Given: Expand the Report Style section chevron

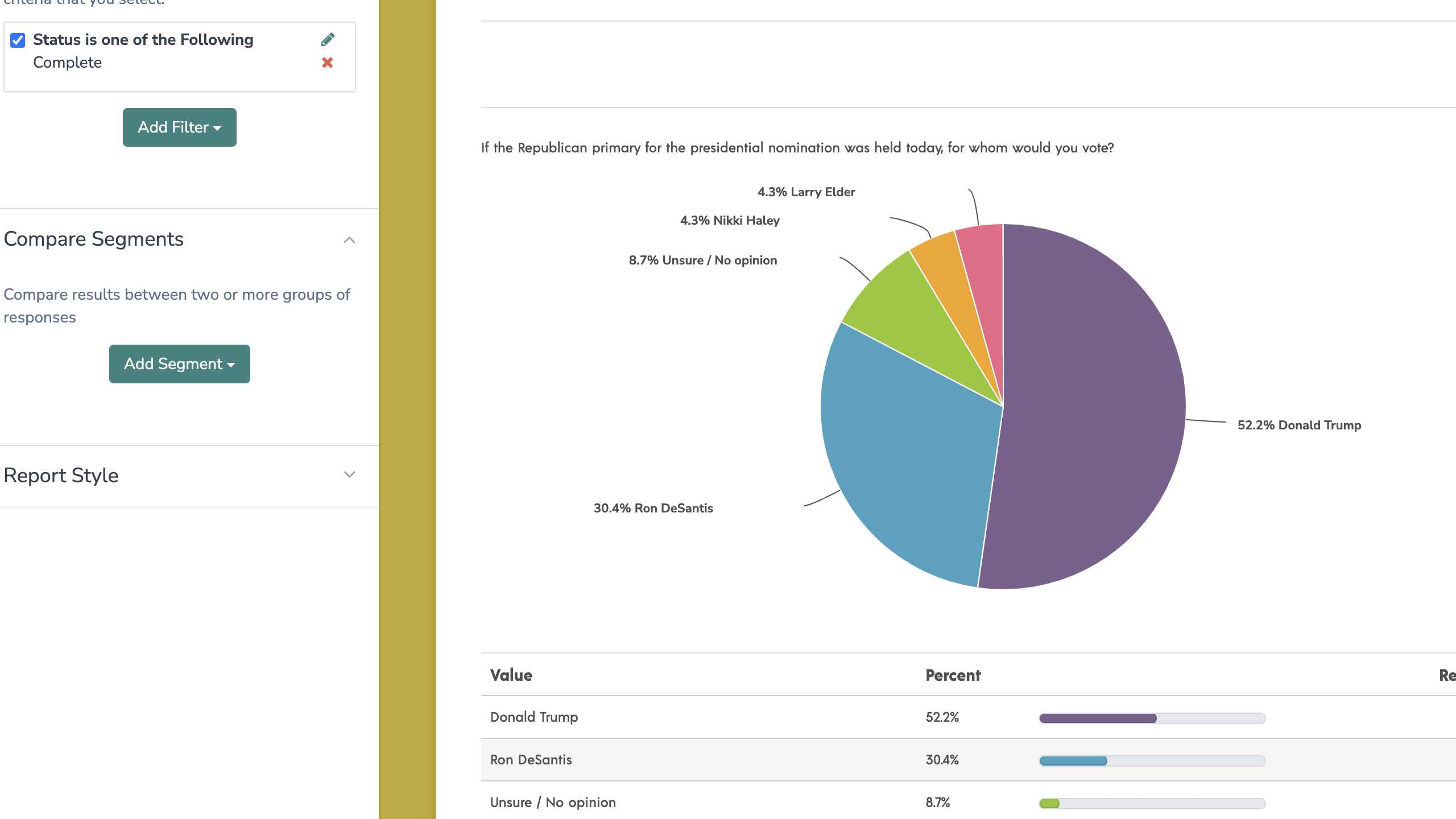Looking at the screenshot, I should [x=349, y=475].
